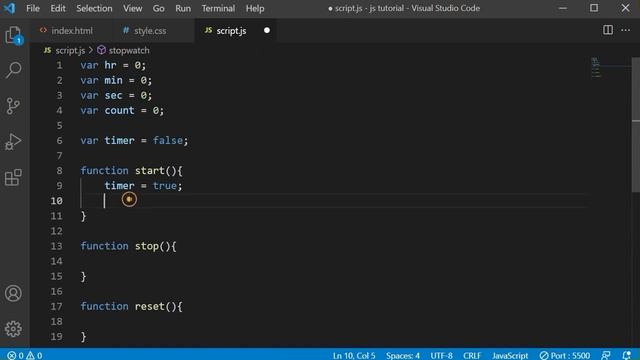
Task: Change indentation via Spaces: 4
Action: pos(403,356)
